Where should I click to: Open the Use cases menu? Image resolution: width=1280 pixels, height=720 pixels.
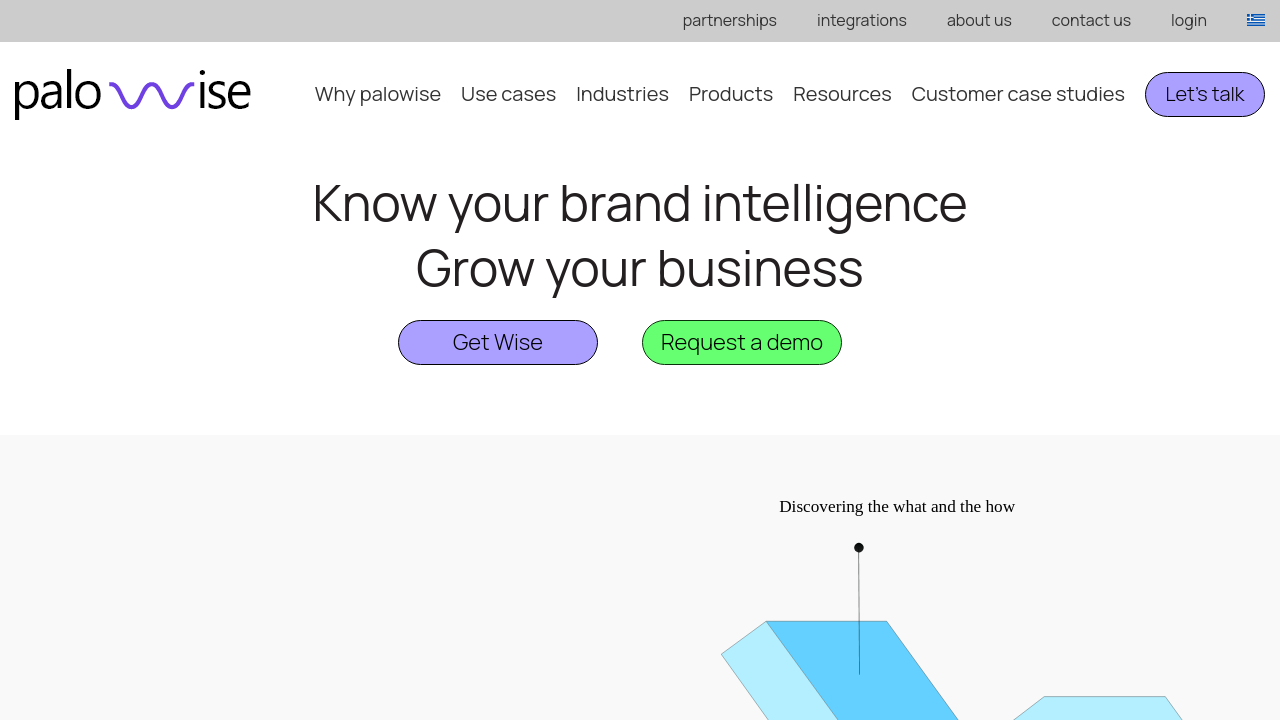pos(508,94)
